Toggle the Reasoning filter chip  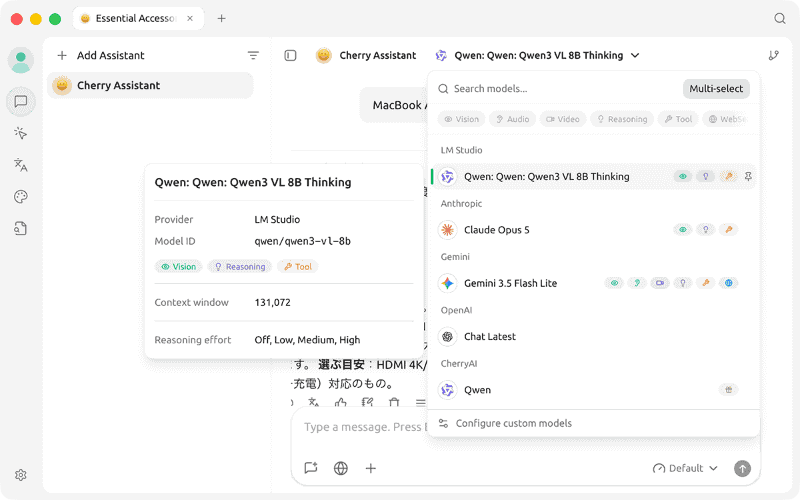click(622, 119)
